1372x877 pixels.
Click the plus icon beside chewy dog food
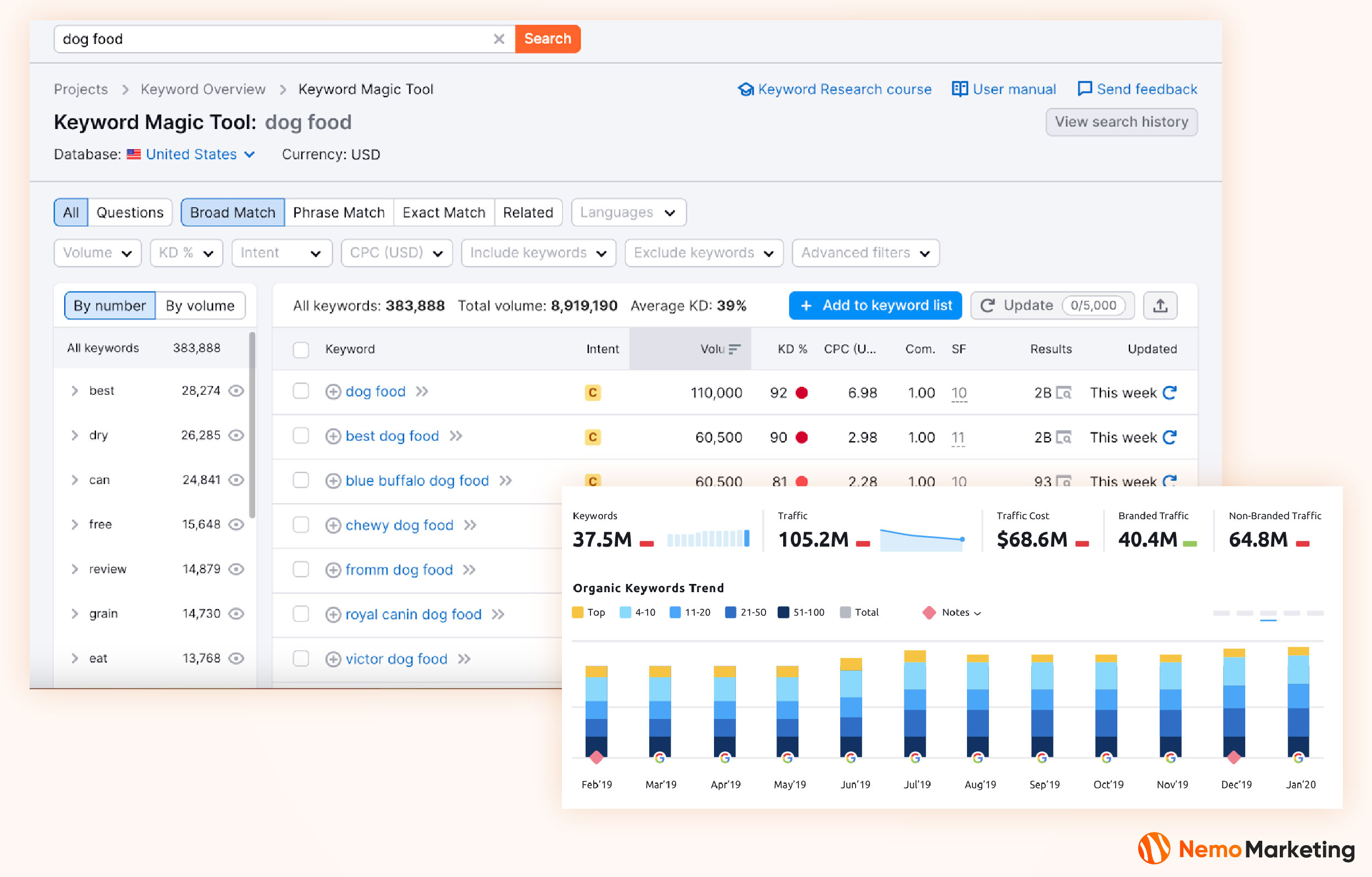(333, 525)
